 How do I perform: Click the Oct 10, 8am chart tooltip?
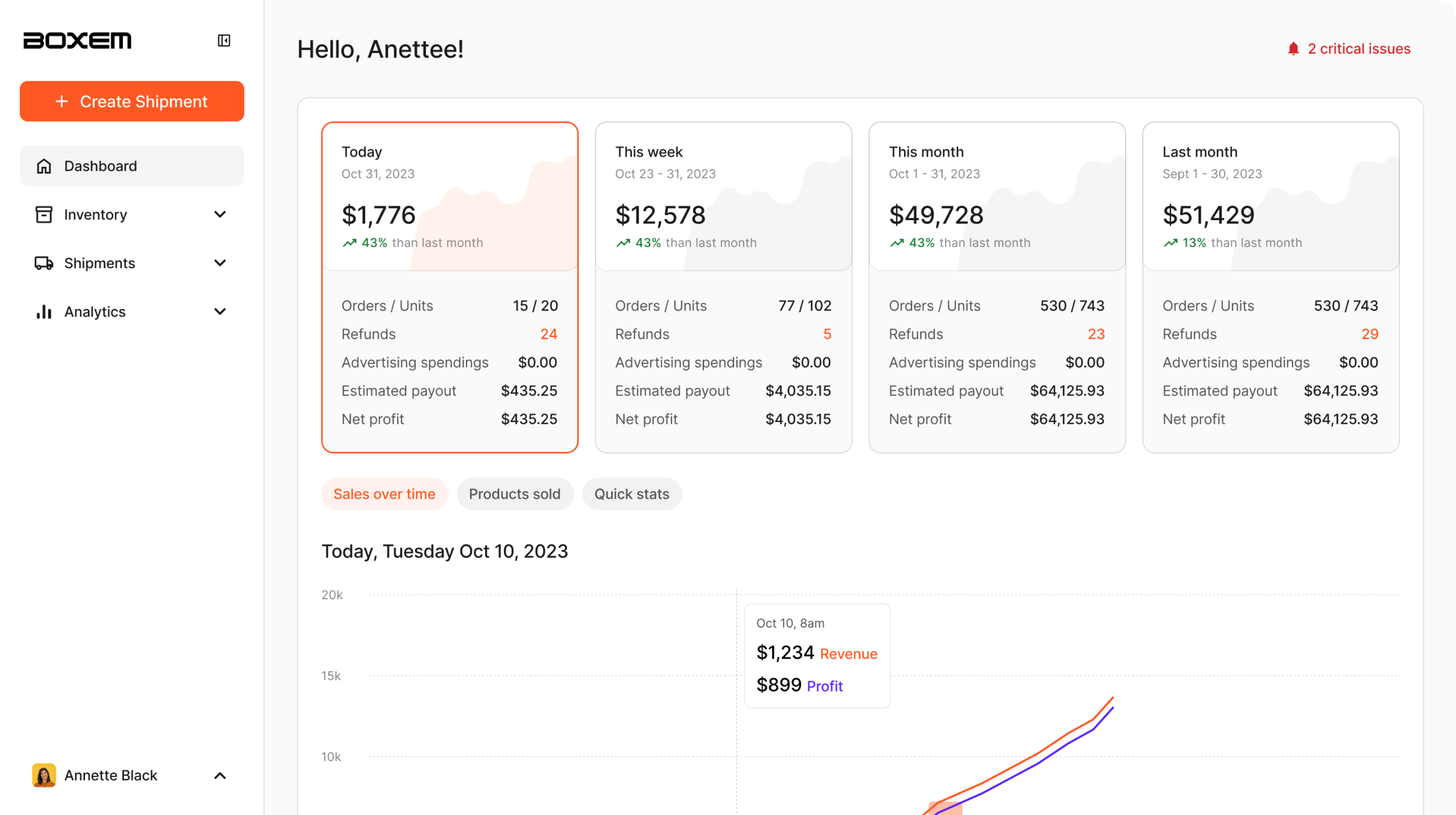[x=817, y=655]
